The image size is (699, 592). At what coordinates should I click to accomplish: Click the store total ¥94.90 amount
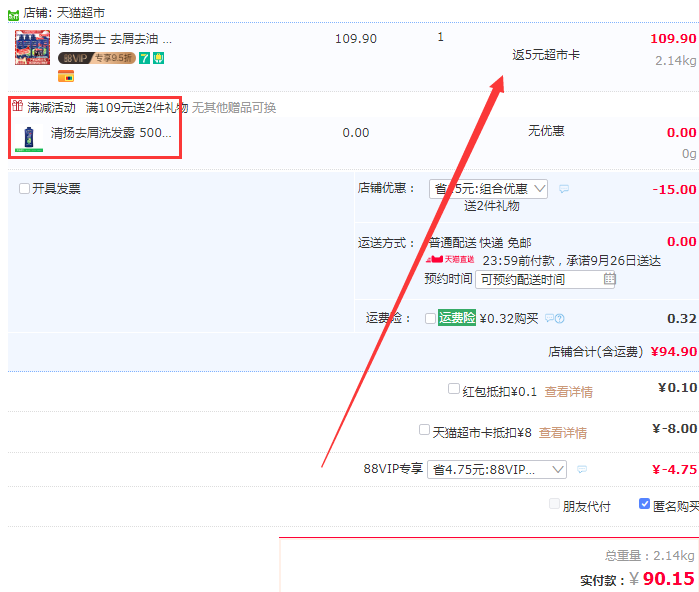tap(674, 352)
